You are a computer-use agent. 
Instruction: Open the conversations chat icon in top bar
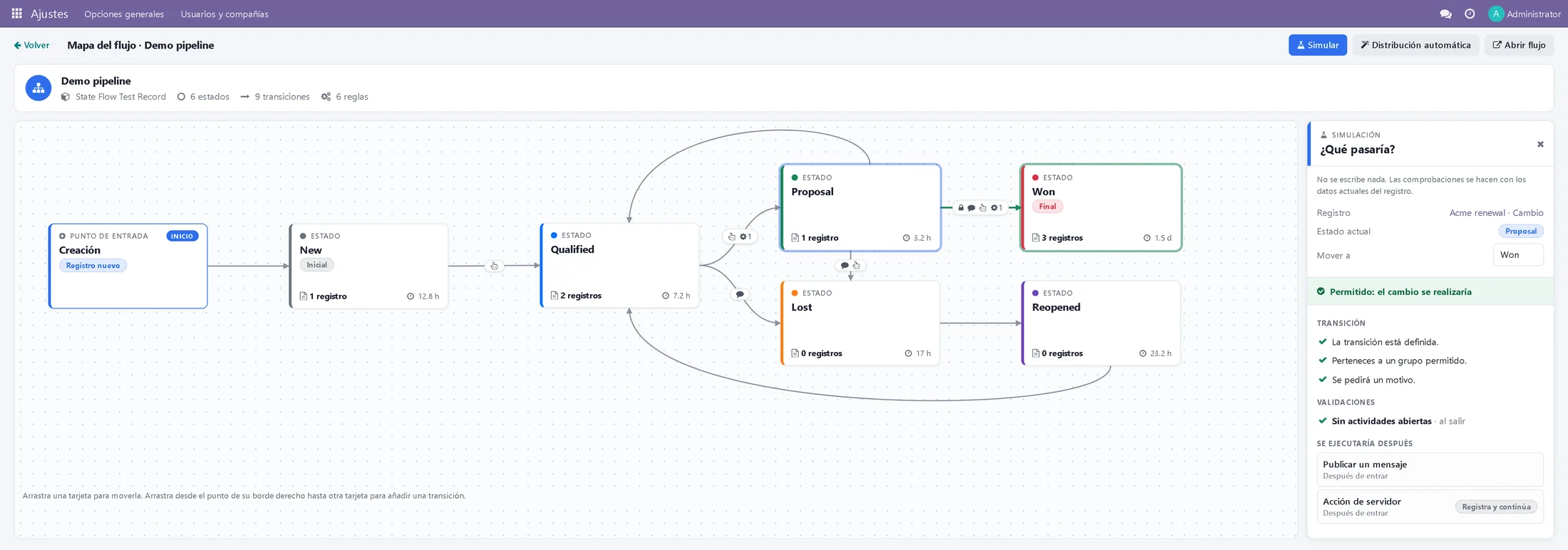pos(1445,14)
